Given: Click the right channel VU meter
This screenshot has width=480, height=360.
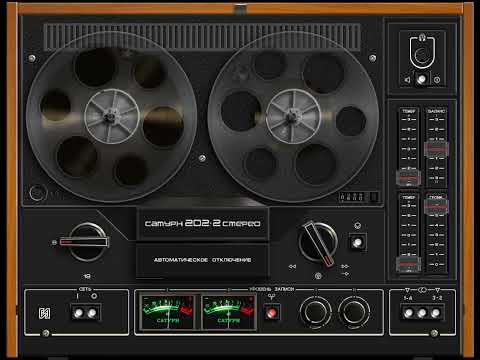Looking at the screenshot, I should pyautogui.click(x=229, y=312).
